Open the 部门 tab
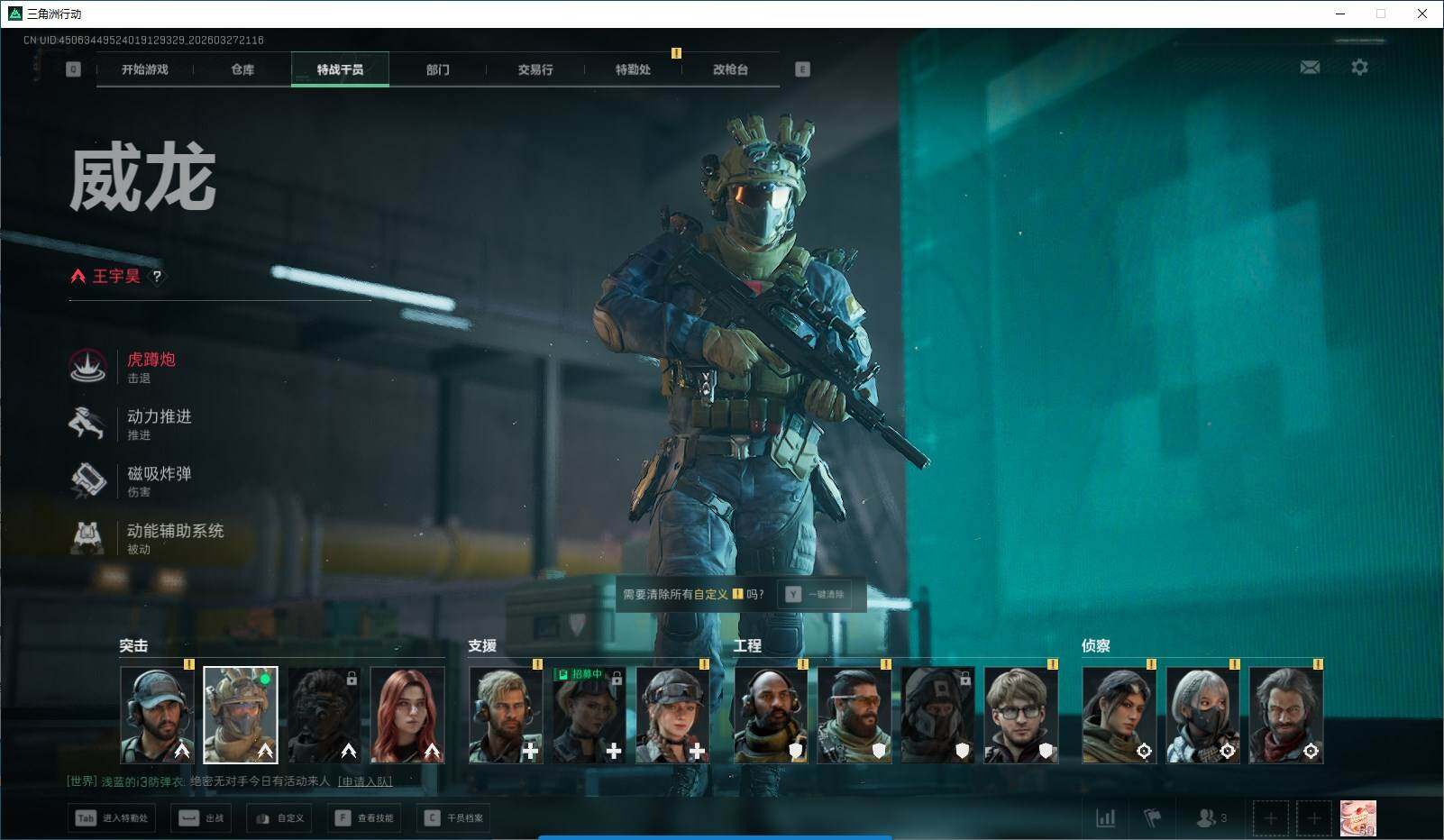The height and width of the screenshot is (840, 1444). (x=438, y=69)
